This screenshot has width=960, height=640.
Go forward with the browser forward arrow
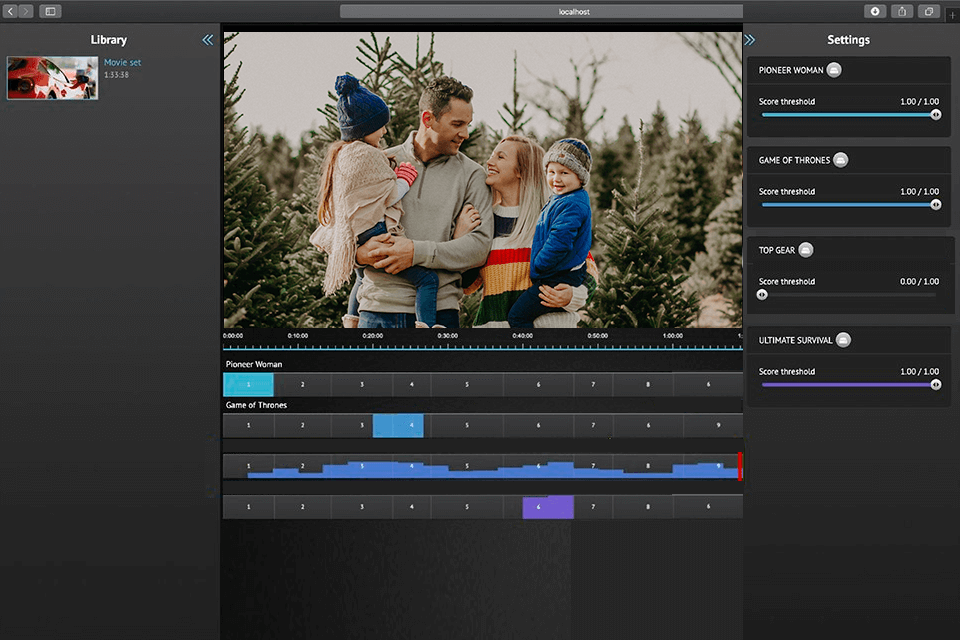26,11
